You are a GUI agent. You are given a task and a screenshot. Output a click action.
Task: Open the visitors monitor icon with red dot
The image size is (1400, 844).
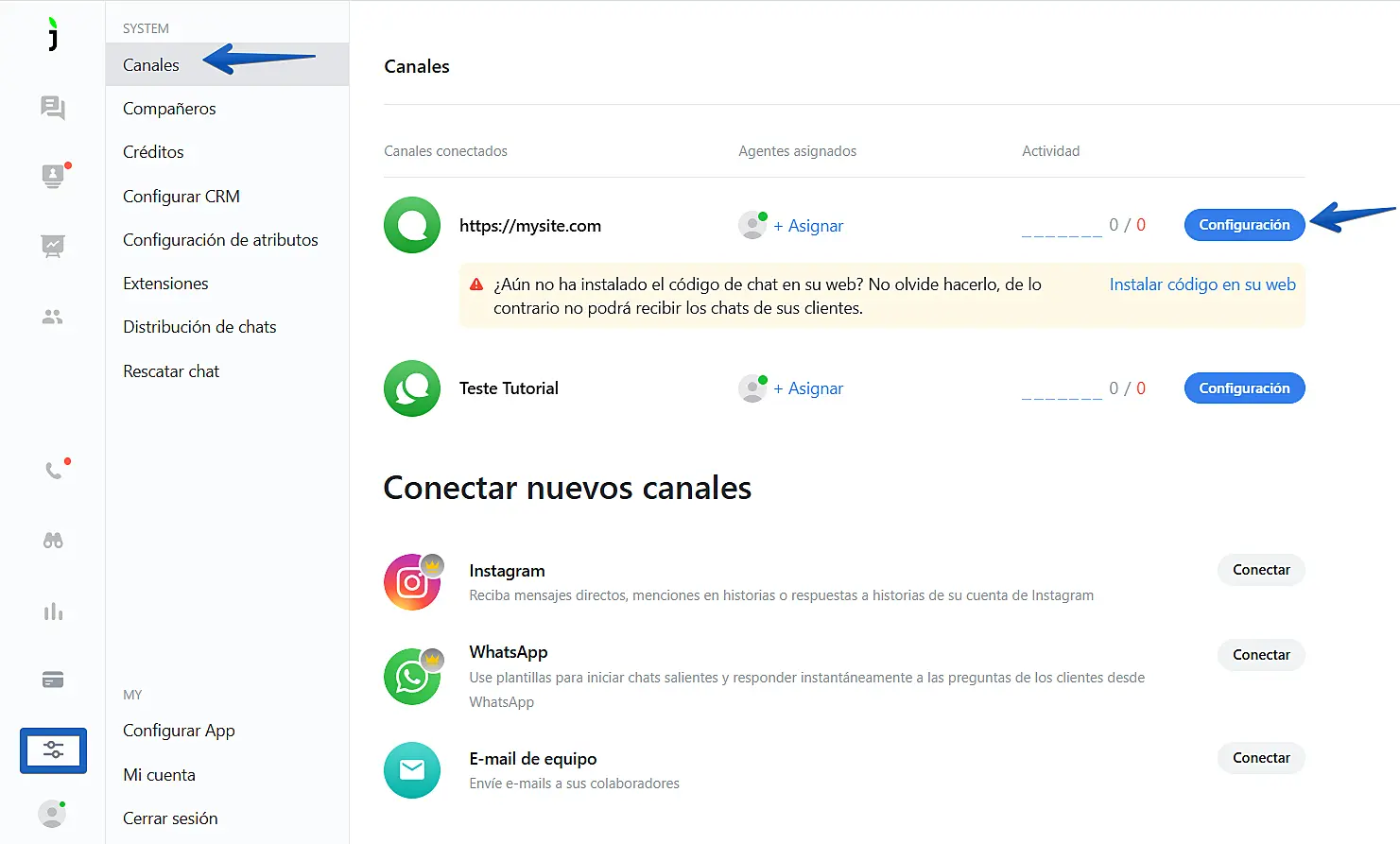(54, 176)
